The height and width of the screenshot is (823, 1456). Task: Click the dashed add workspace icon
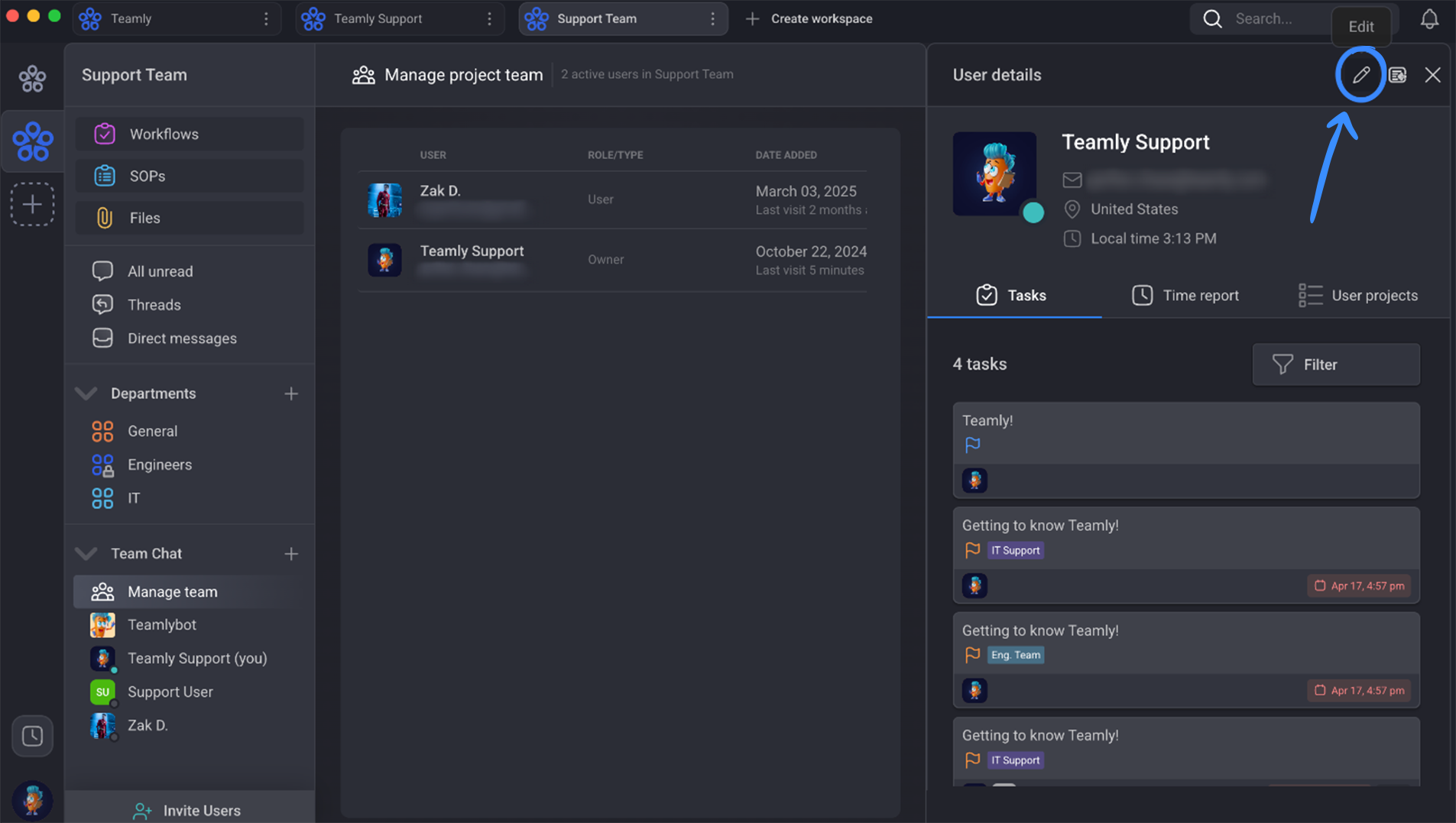coord(32,204)
